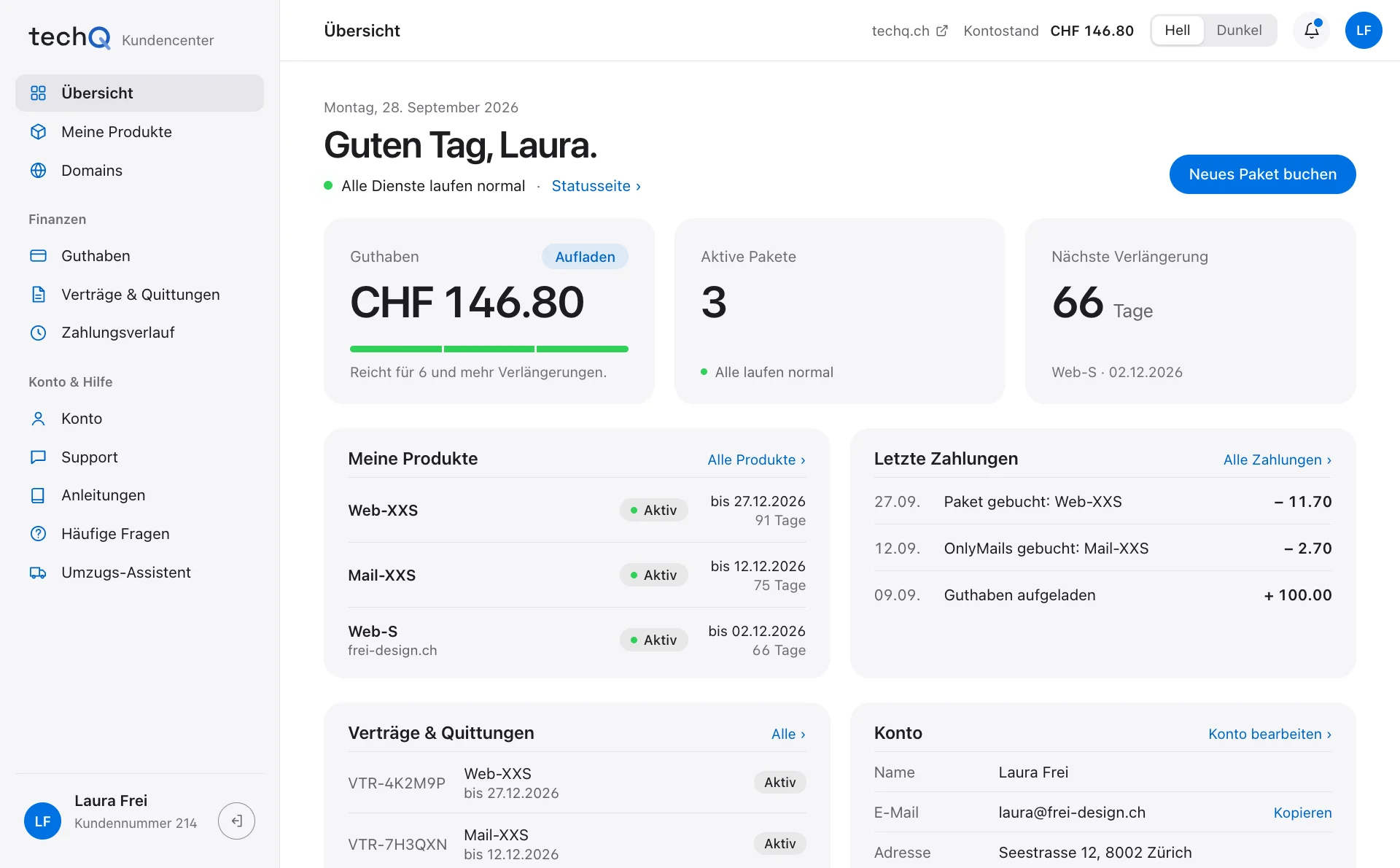Click the Meine Produkte cube icon
This screenshot has width=1400, height=868.
click(x=38, y=131)
